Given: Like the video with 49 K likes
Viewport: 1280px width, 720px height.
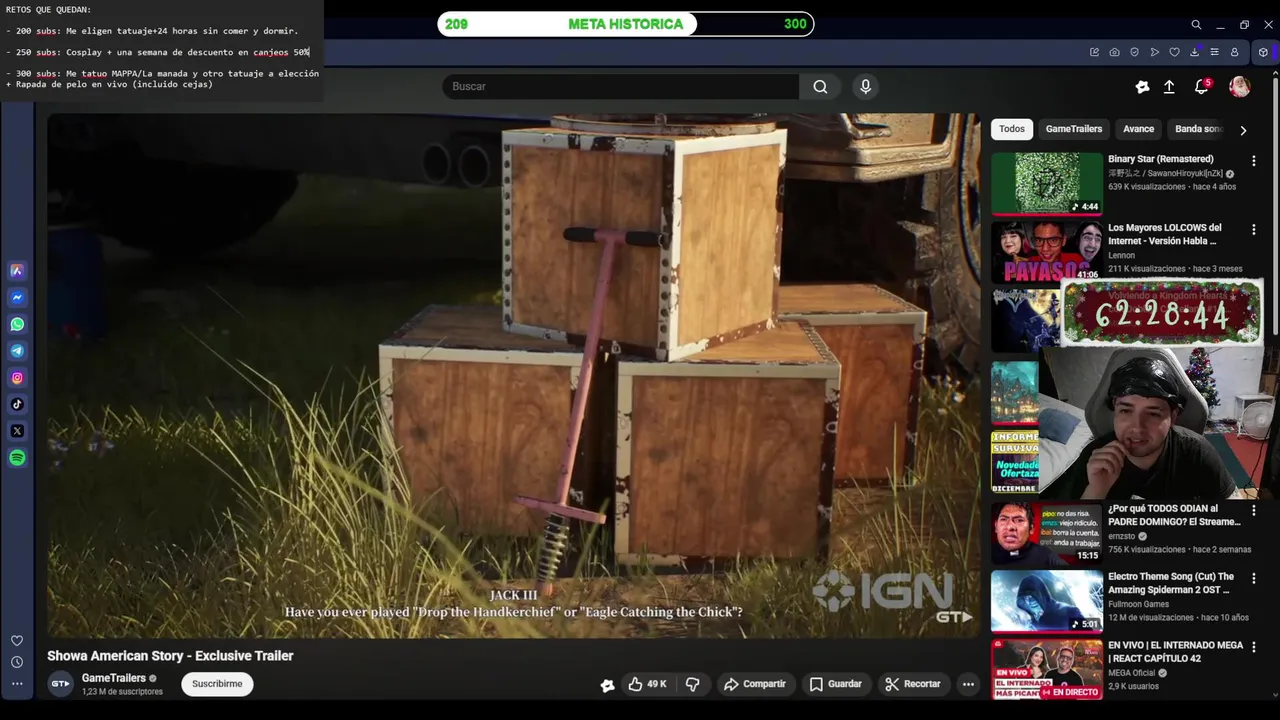Looking at the screenshot, I should pos(647,684).
